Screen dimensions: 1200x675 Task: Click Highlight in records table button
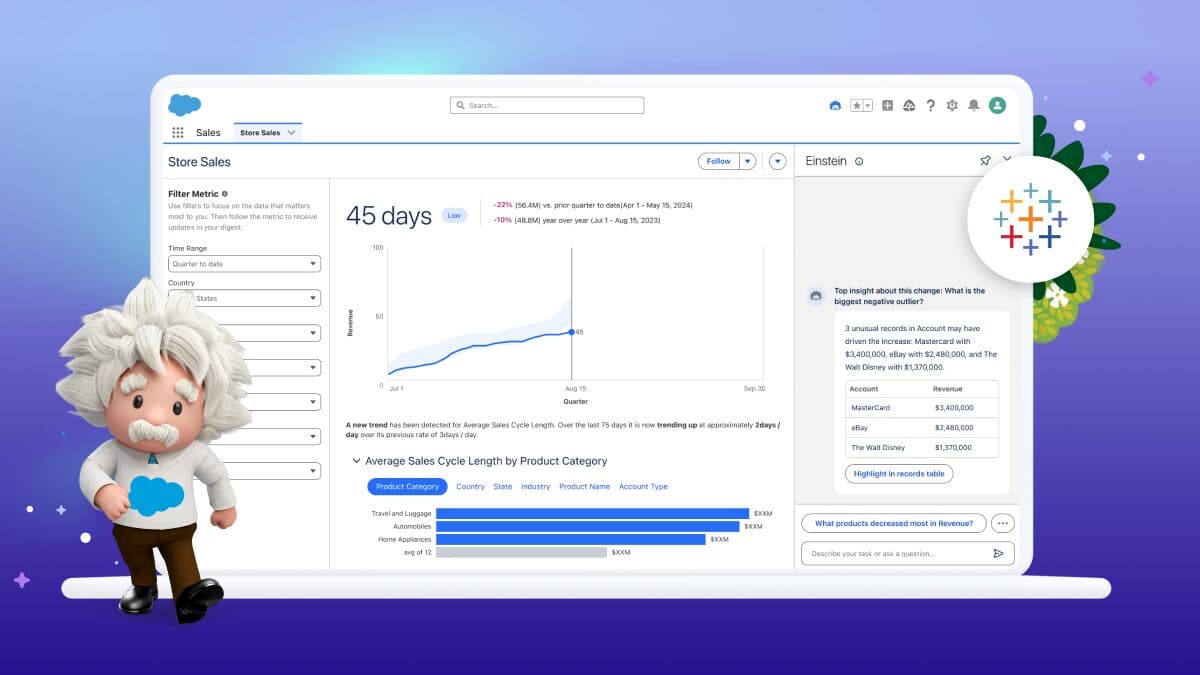(x=899, y=474)
